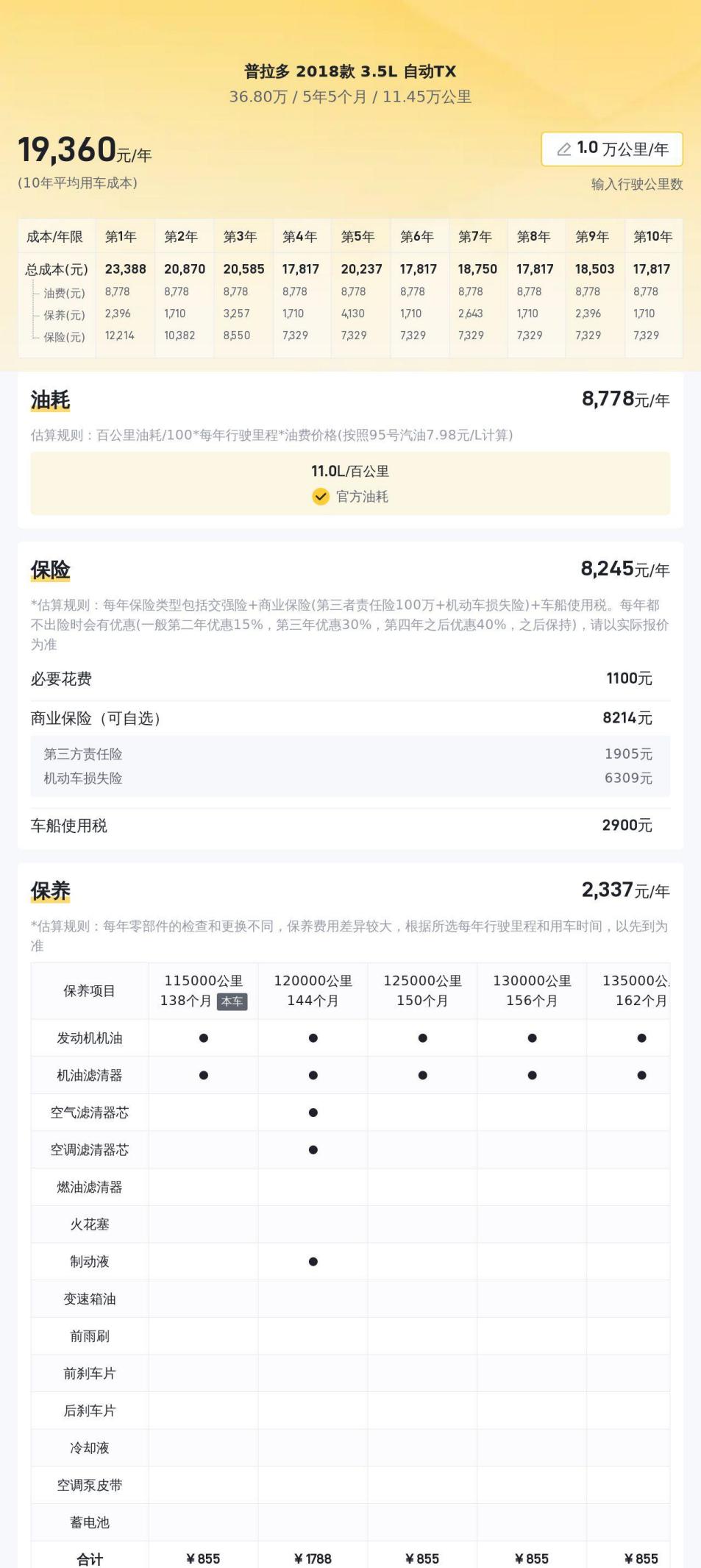Click the 制动液 dot marker

coord(313,1262)
